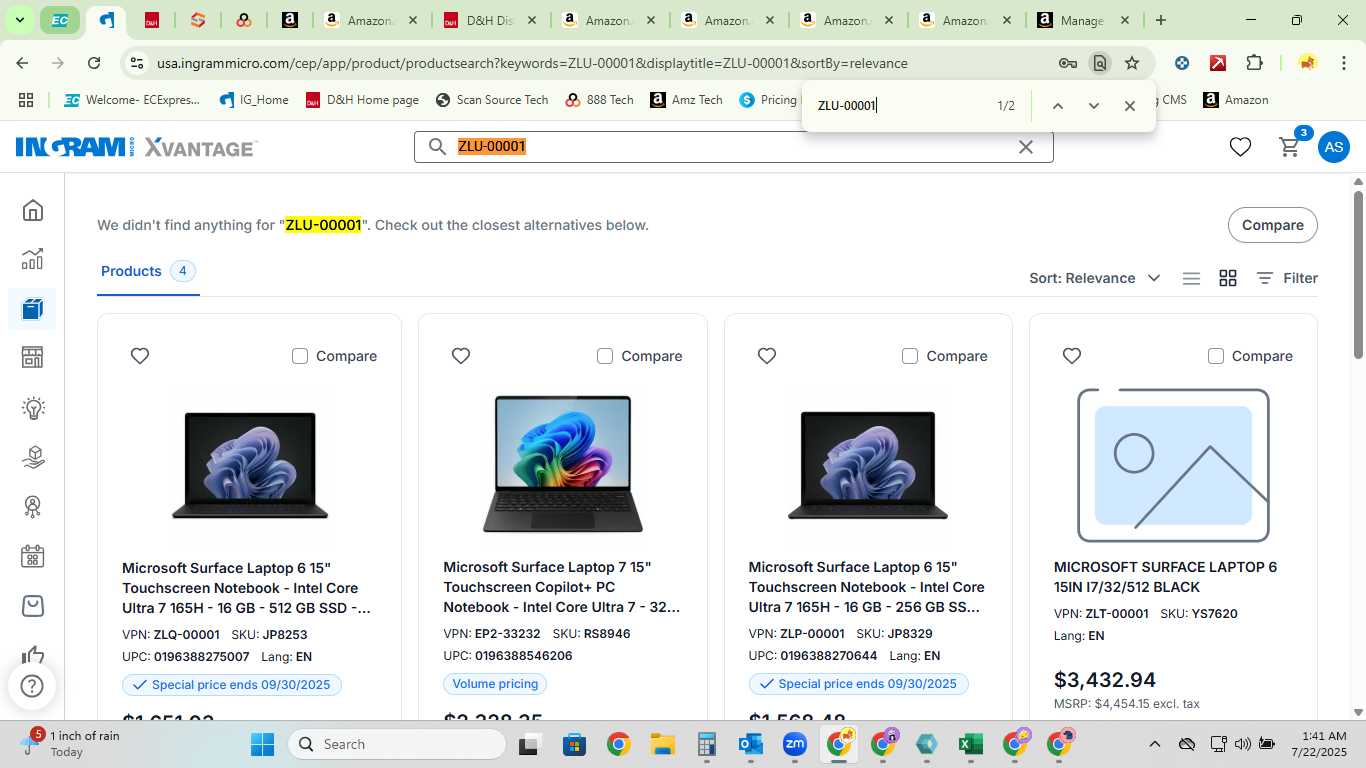The image size is (1366, 768).
Task: Open MICROSOFT SURFACE LAPTOP 6 15IN title
Action: 1165,577
